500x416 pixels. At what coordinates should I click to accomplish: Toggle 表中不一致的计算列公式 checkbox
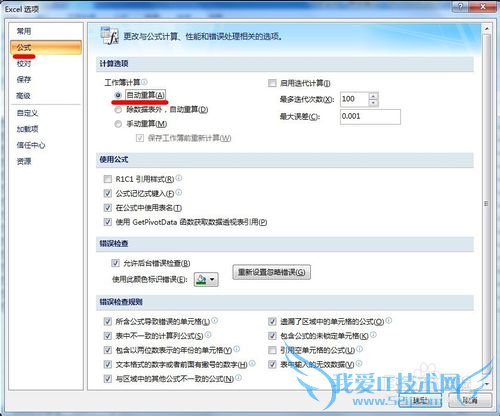[108, 336]
